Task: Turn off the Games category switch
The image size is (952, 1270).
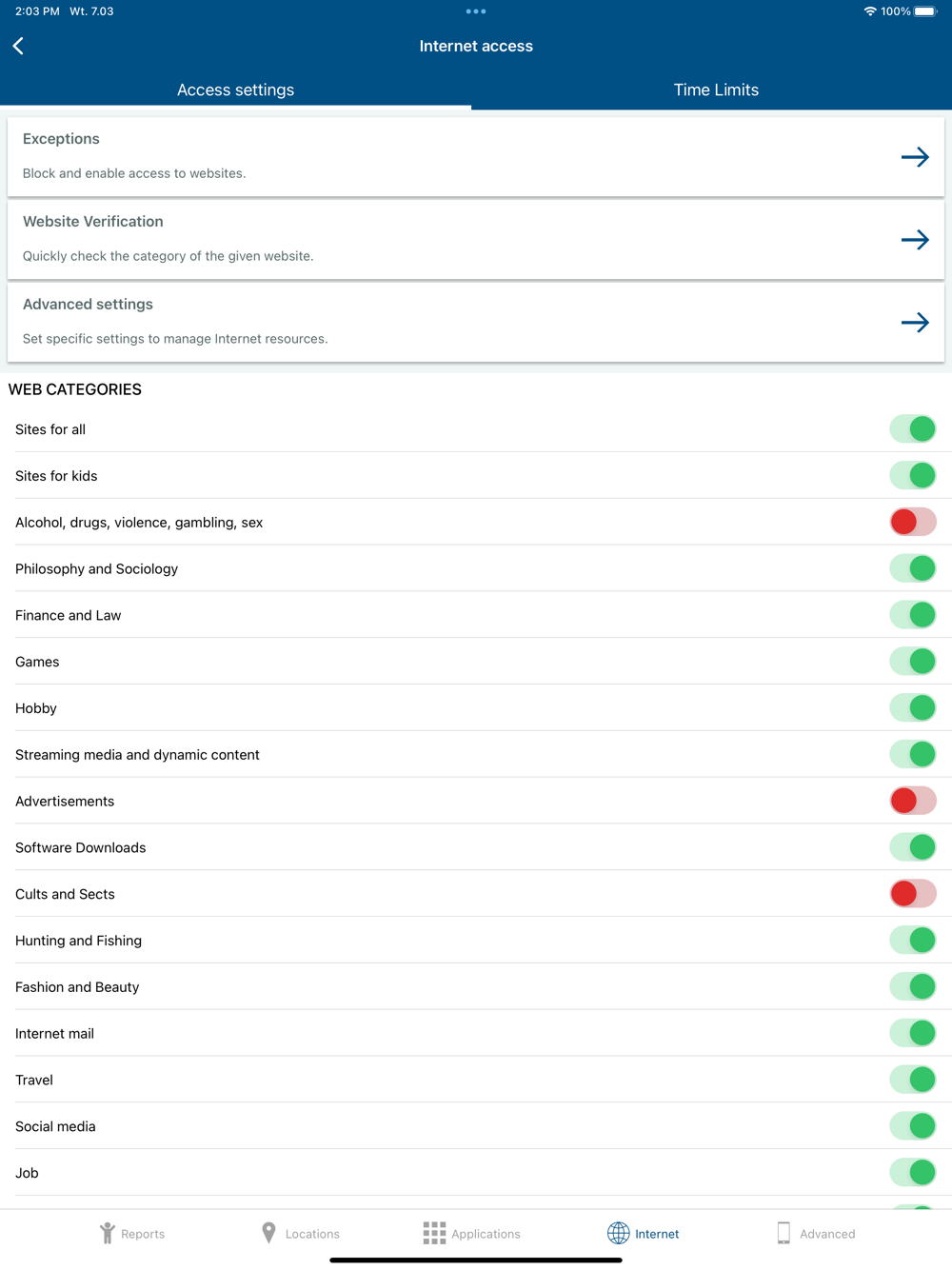Action: [x=913, y=662]
